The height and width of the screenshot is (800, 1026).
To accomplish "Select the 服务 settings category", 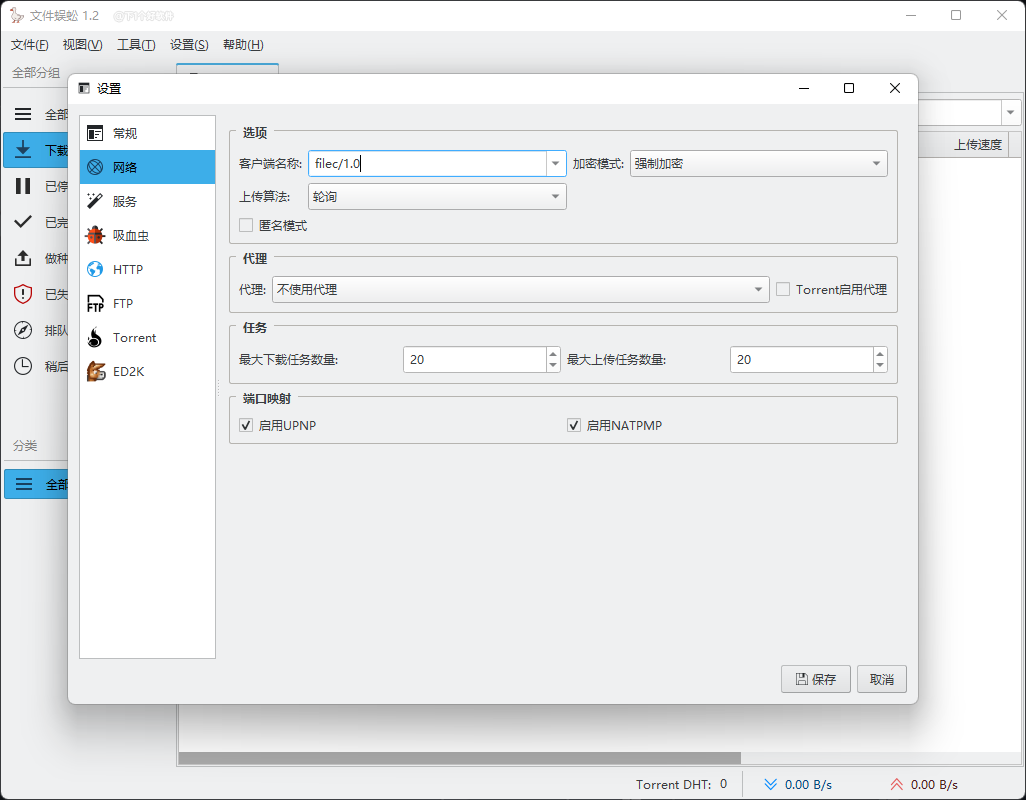I will [147, 201].
